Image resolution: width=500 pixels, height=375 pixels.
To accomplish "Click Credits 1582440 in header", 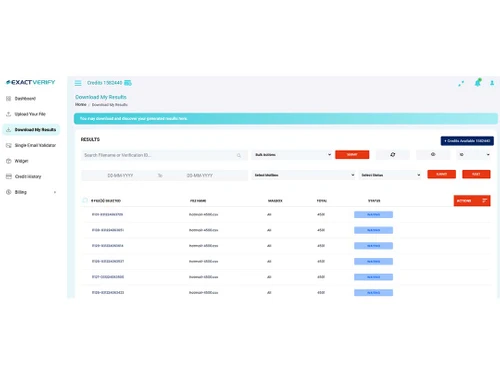I will pyautogui.click(x=105, y=83).
